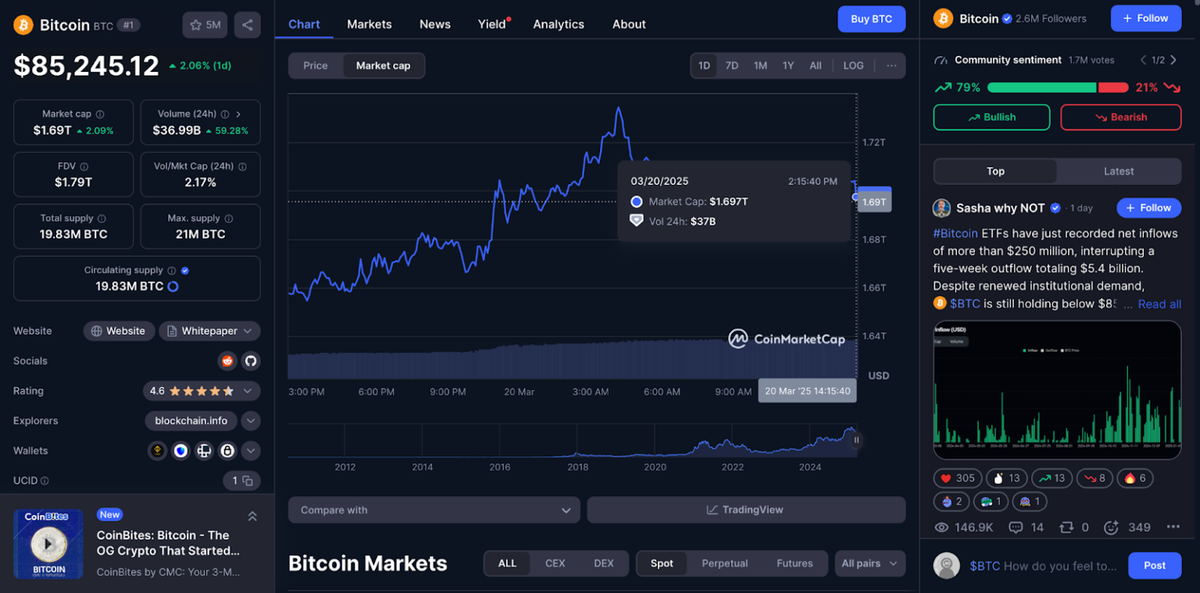Click the share icon beside the watchlist star
1200x593 pixels.
pos(247,25)
